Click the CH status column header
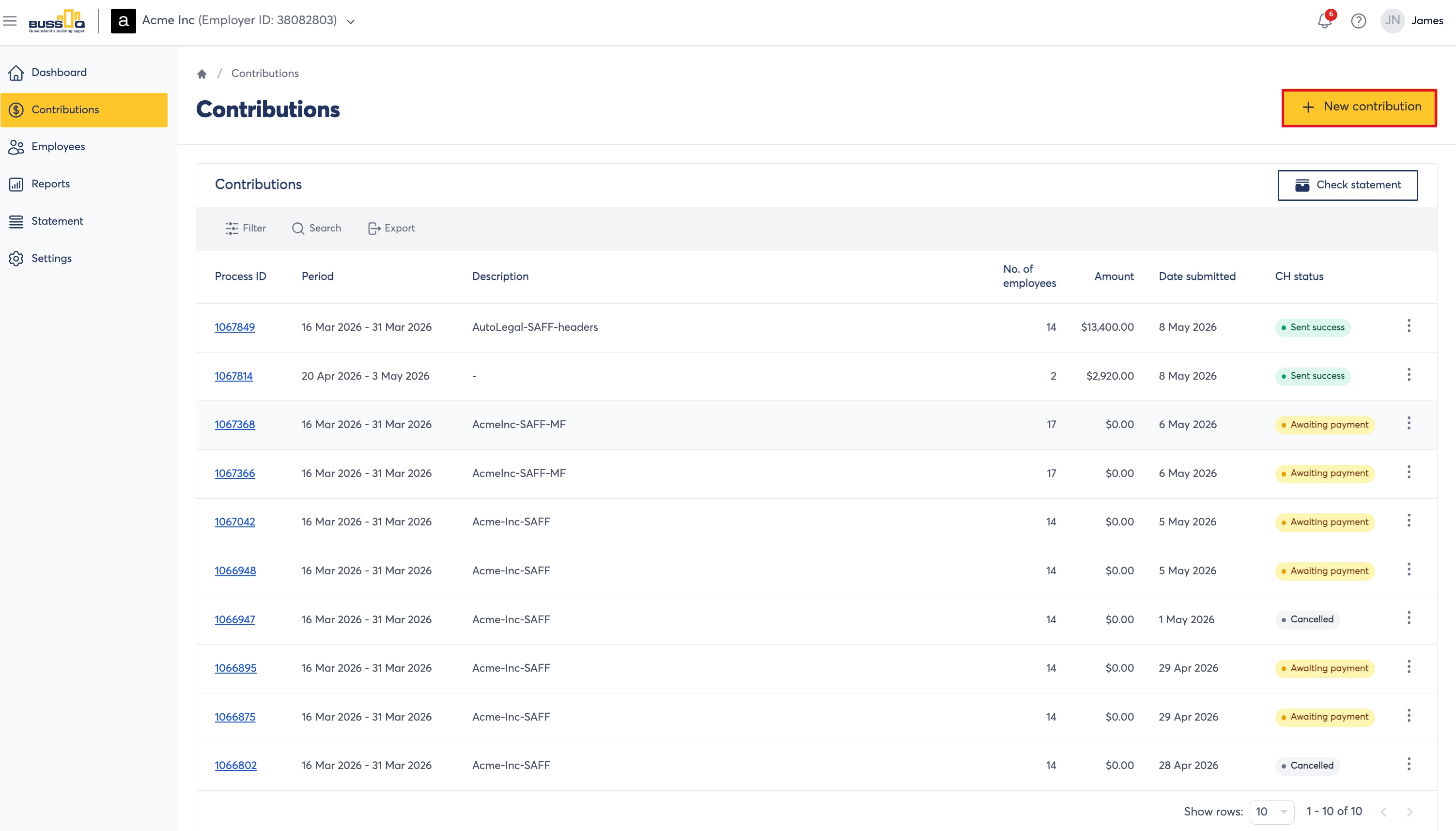This screenshot has width=1456, height=831. pyautogui.click(x=1299, y=276)
